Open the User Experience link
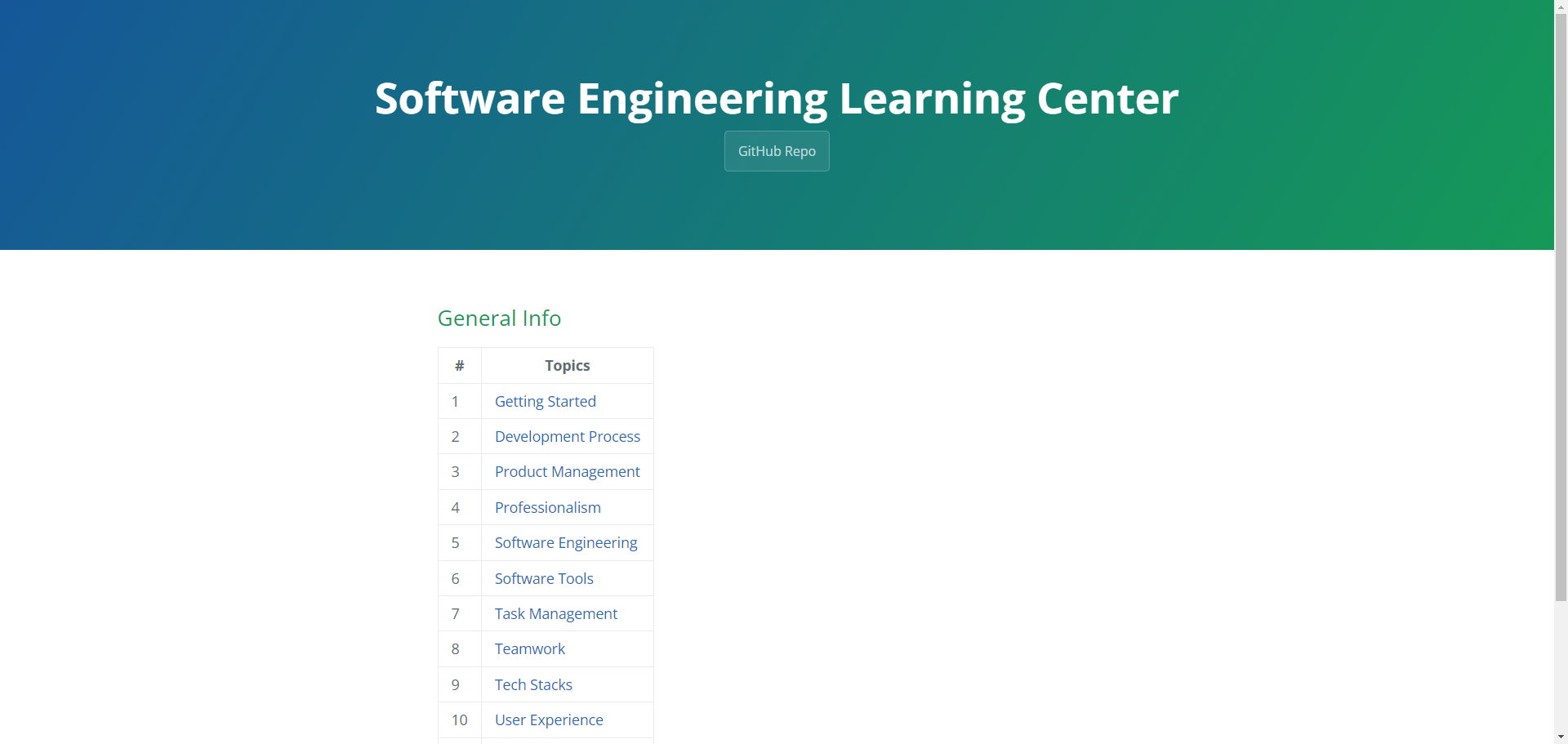The width and height of the screenshot is (1568, 744). [x=549, y=720]
